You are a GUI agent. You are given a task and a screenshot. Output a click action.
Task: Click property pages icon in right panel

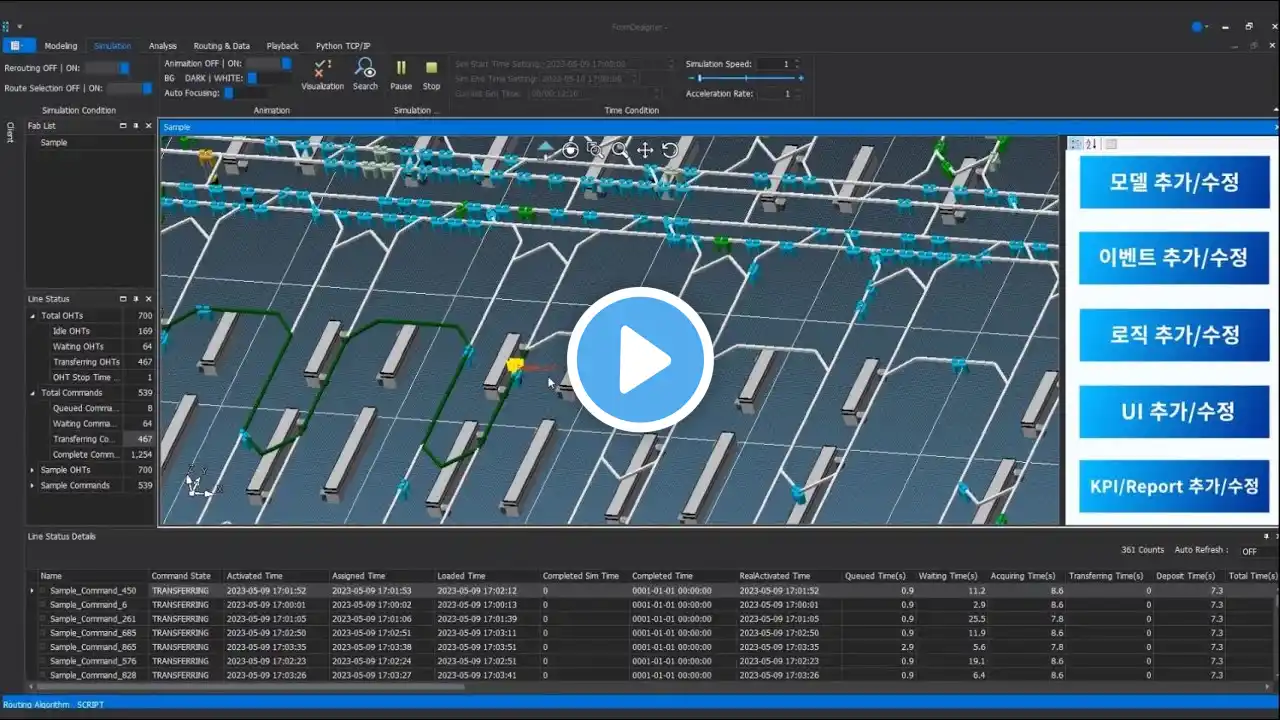click(x=1110, y=144)
